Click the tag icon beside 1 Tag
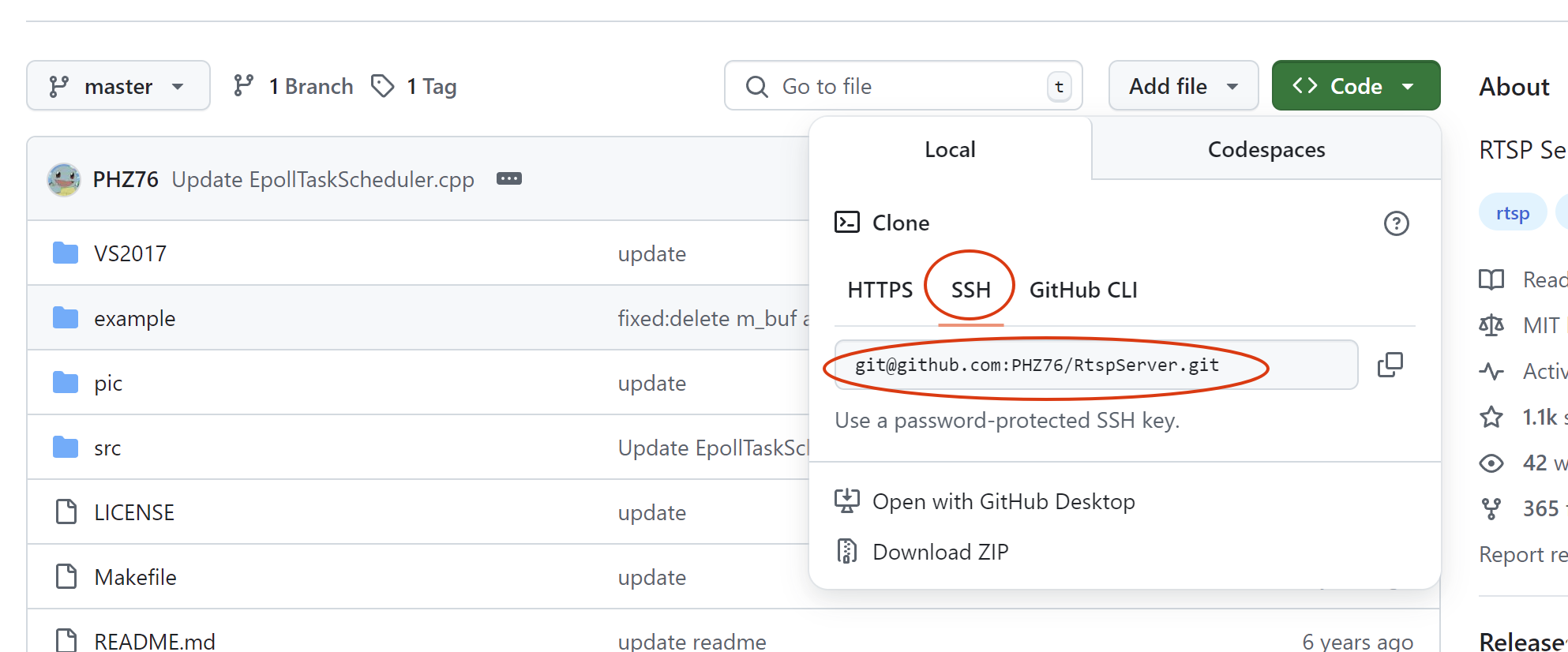Screen dimensions: 1568x652 (x=384, y=85)
